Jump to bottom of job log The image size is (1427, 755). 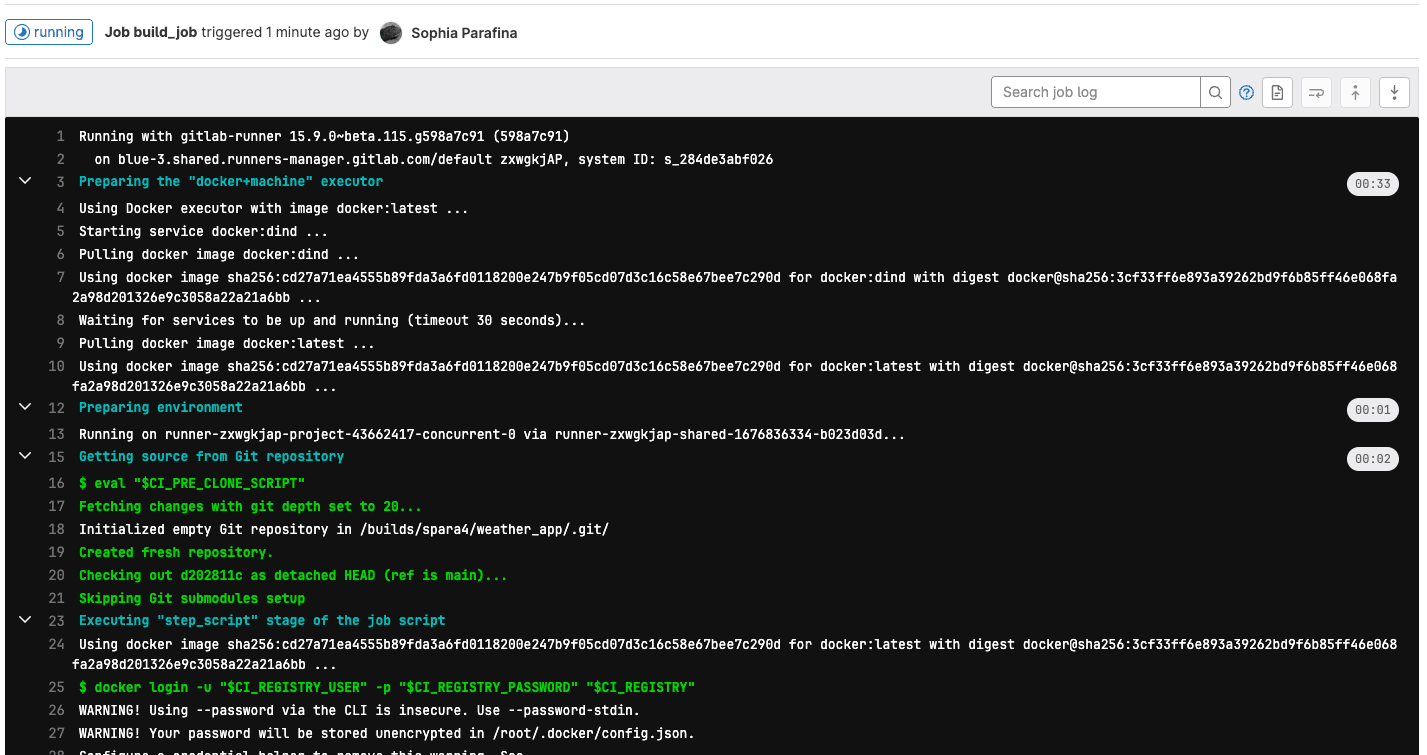1394,92
